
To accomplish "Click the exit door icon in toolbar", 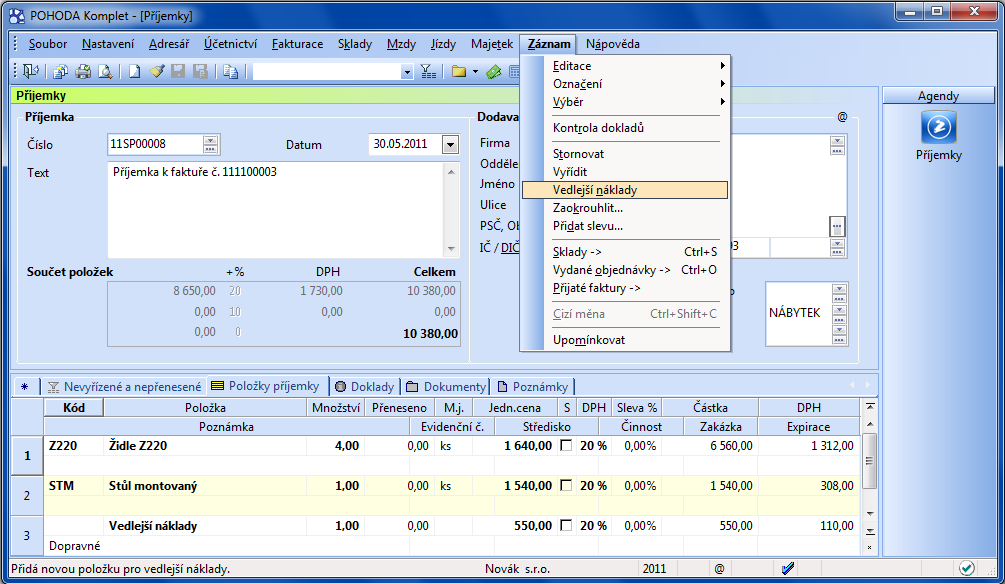I will coord(30,71).
